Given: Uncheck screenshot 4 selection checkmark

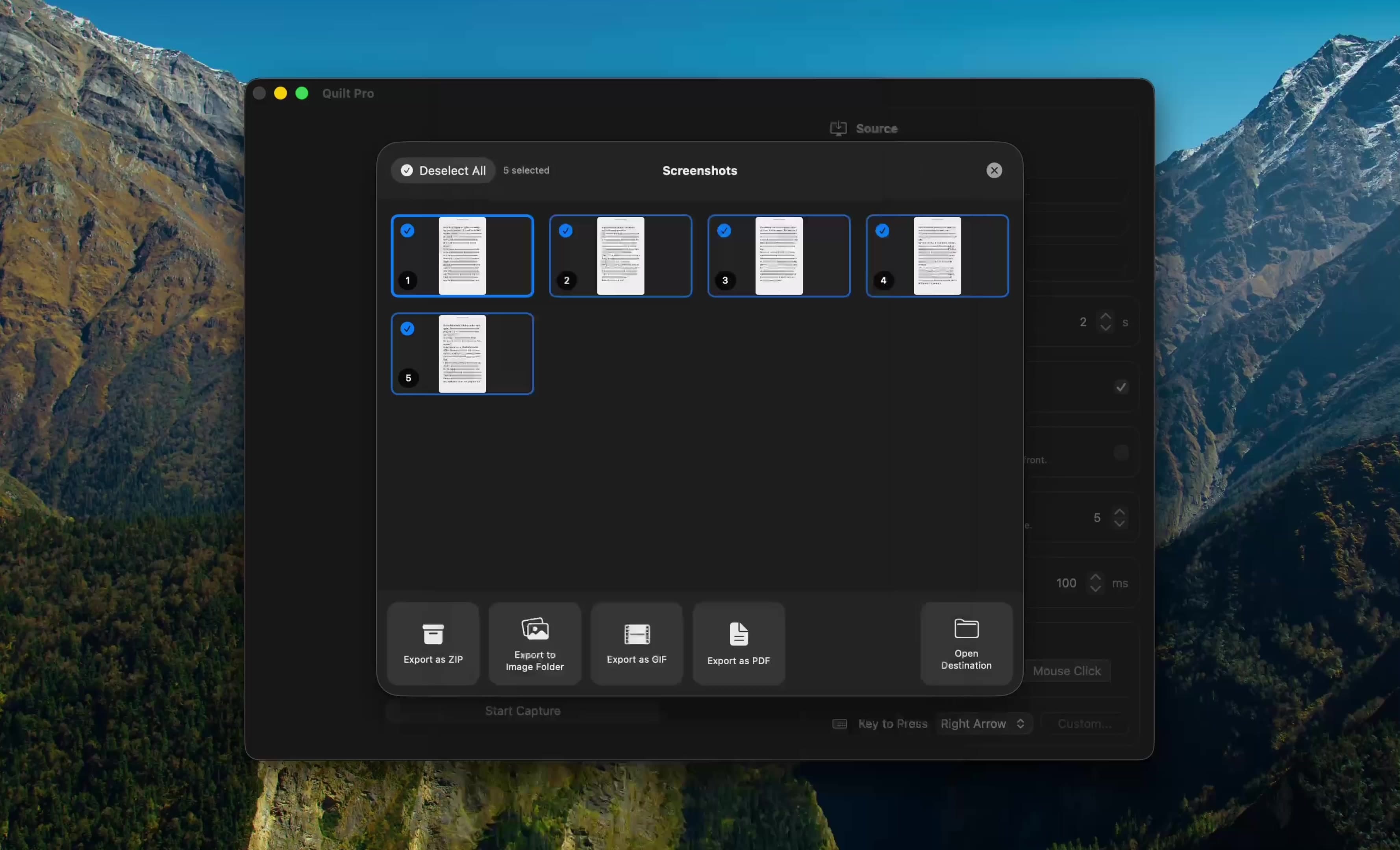Looking at the screenshot, I should (882, 231).
